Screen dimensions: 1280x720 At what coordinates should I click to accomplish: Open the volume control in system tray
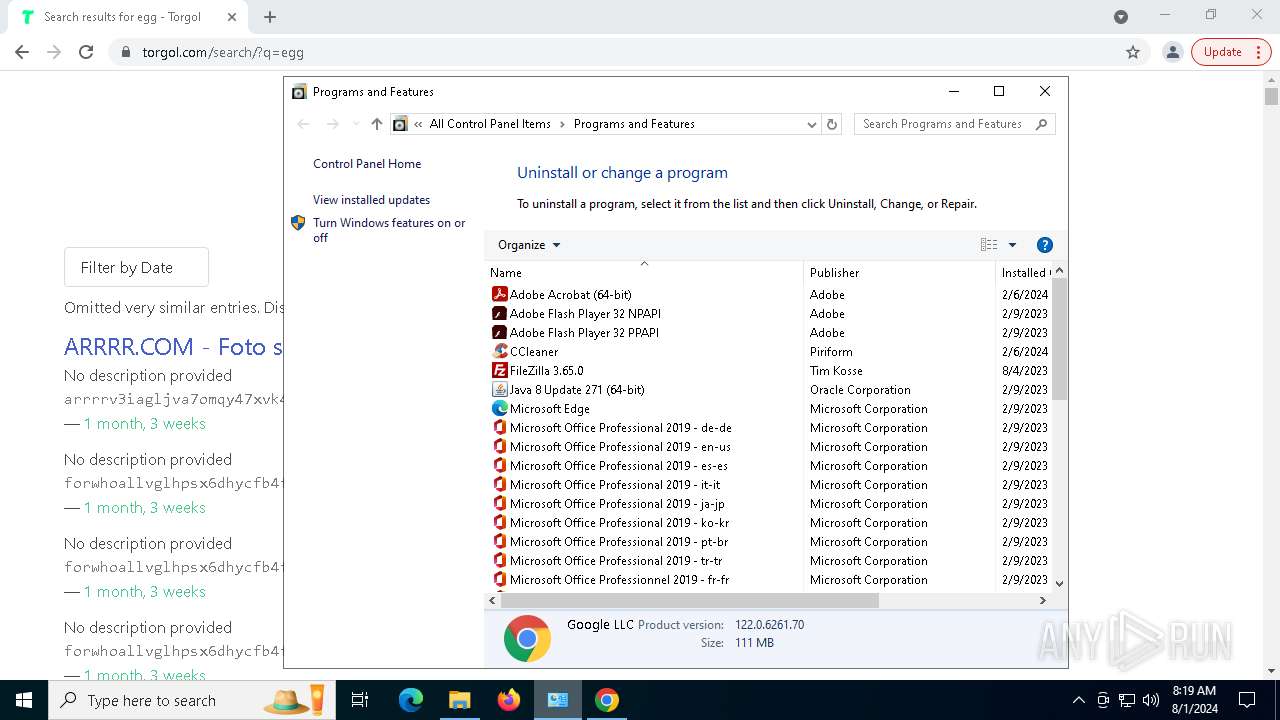1150,700
